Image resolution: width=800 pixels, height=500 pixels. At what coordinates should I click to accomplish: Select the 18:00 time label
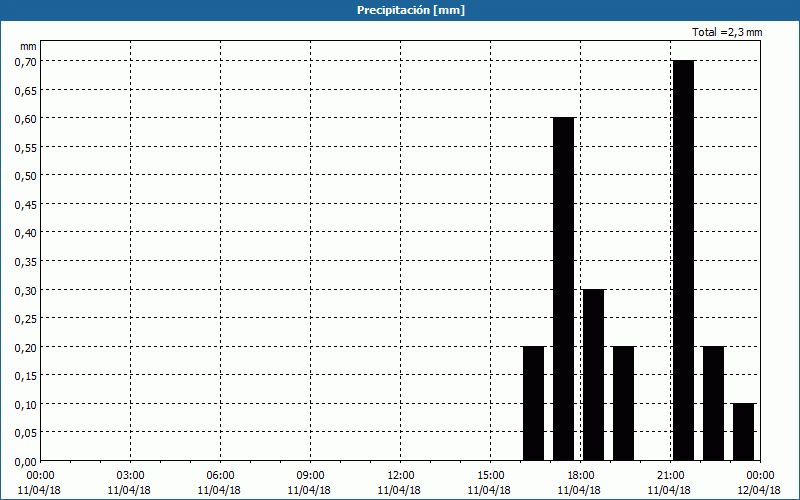coord(581,476)
